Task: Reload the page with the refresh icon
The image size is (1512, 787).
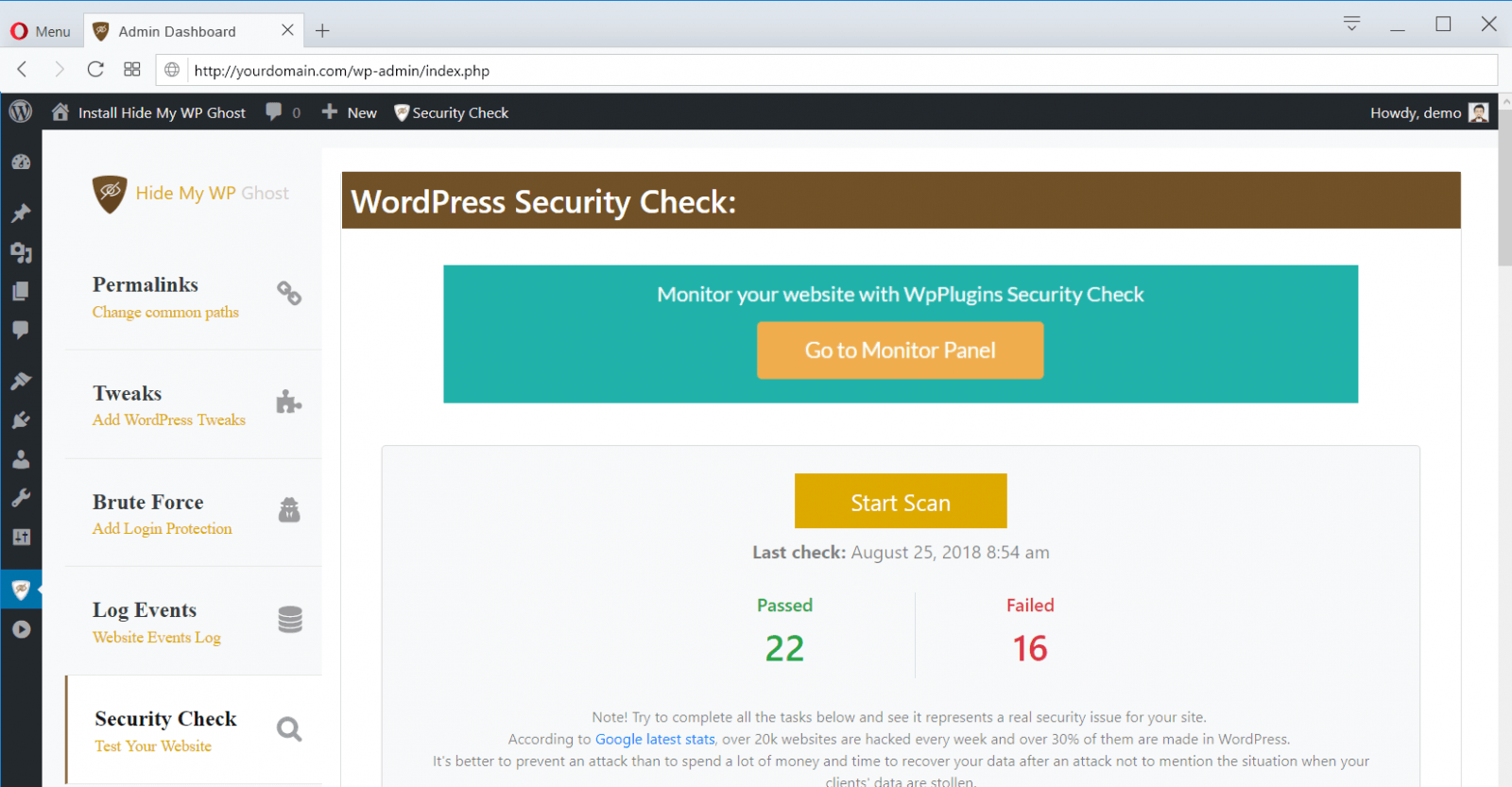Action: click(x=95, y=69)
